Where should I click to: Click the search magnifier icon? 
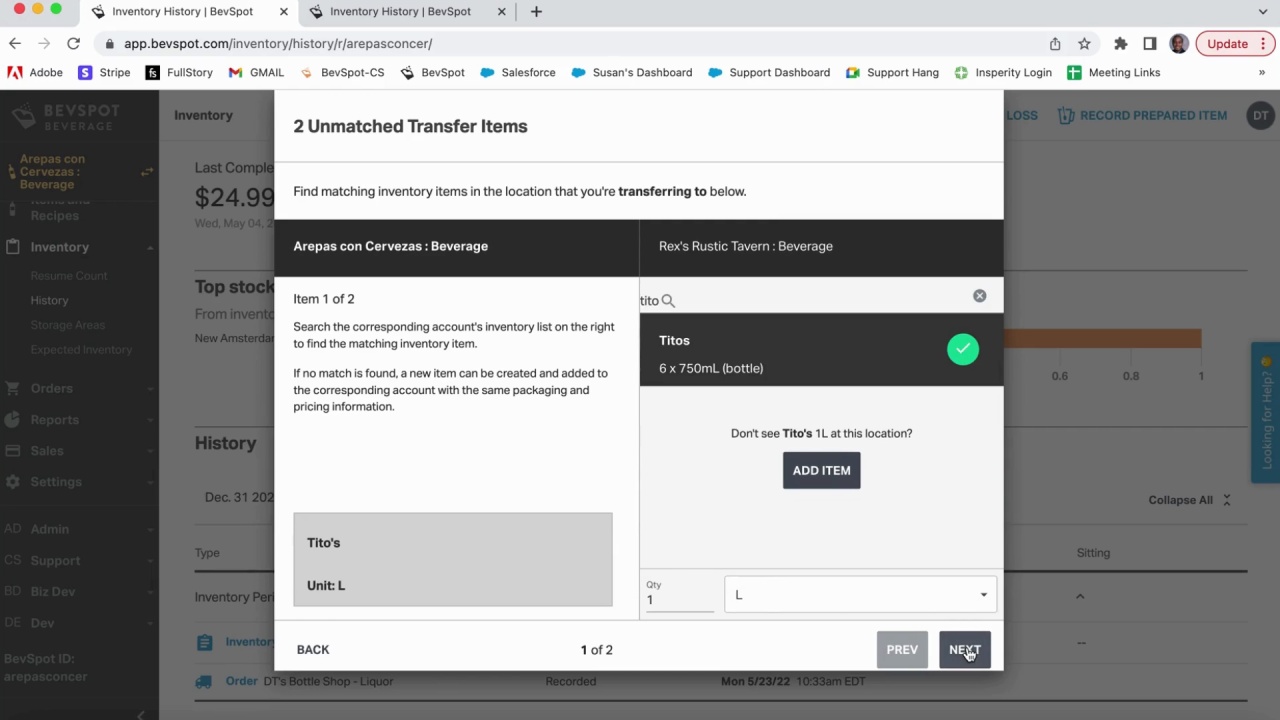click(x=668, y=300)
